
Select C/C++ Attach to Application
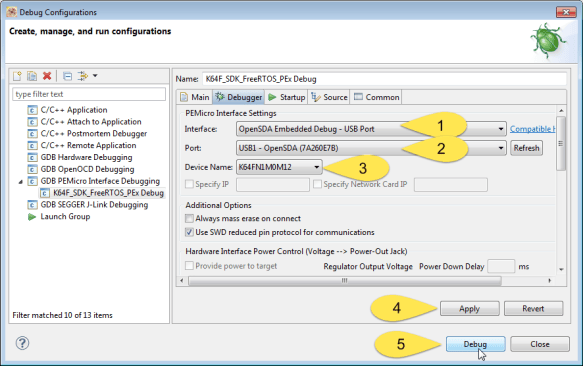click(x=91, y=122)
